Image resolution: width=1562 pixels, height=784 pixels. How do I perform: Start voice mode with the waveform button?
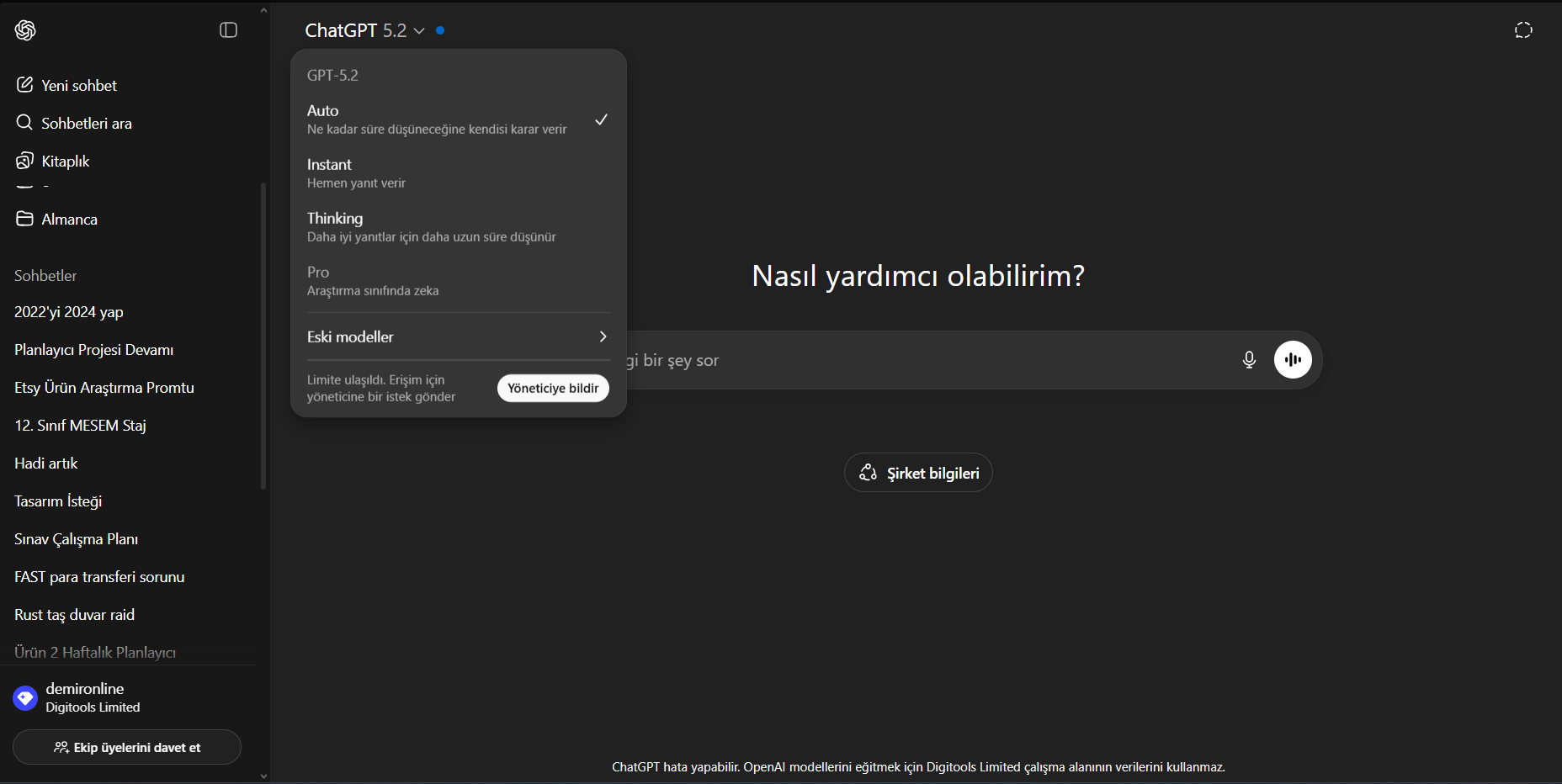1293,360
